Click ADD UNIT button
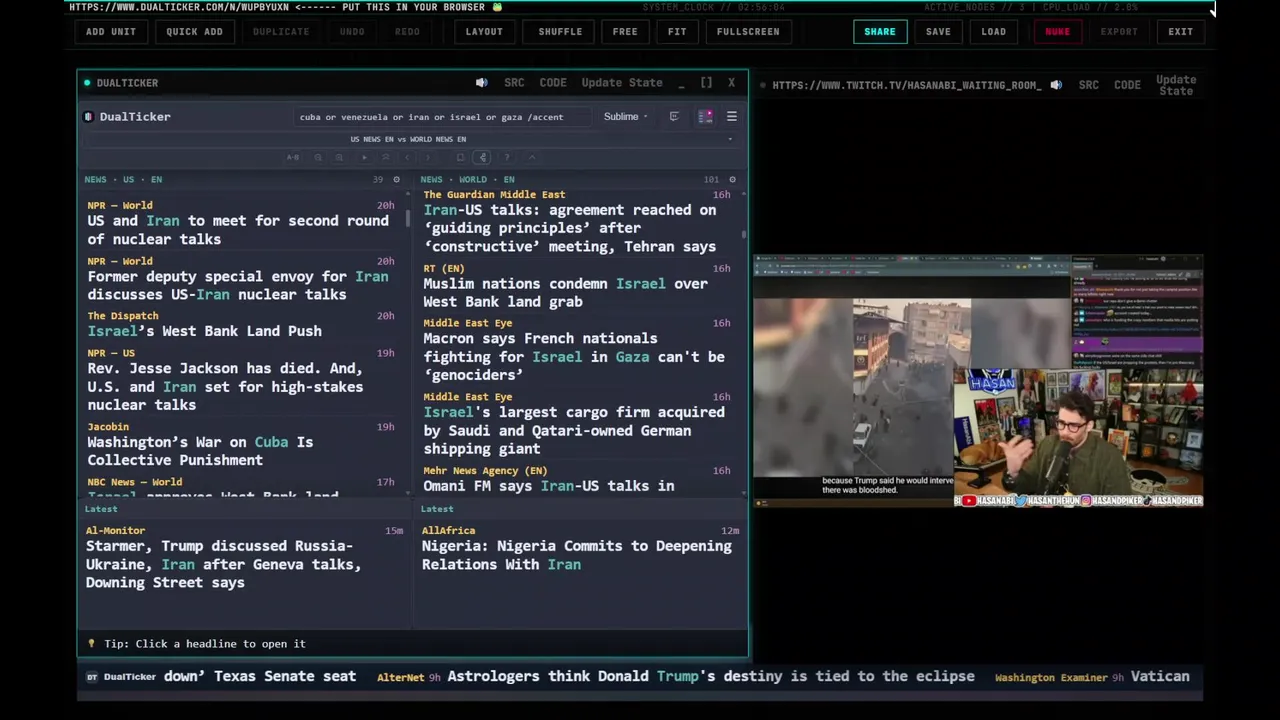The height and width of the screenshot is (720, 1280). (x=111, y=32)
